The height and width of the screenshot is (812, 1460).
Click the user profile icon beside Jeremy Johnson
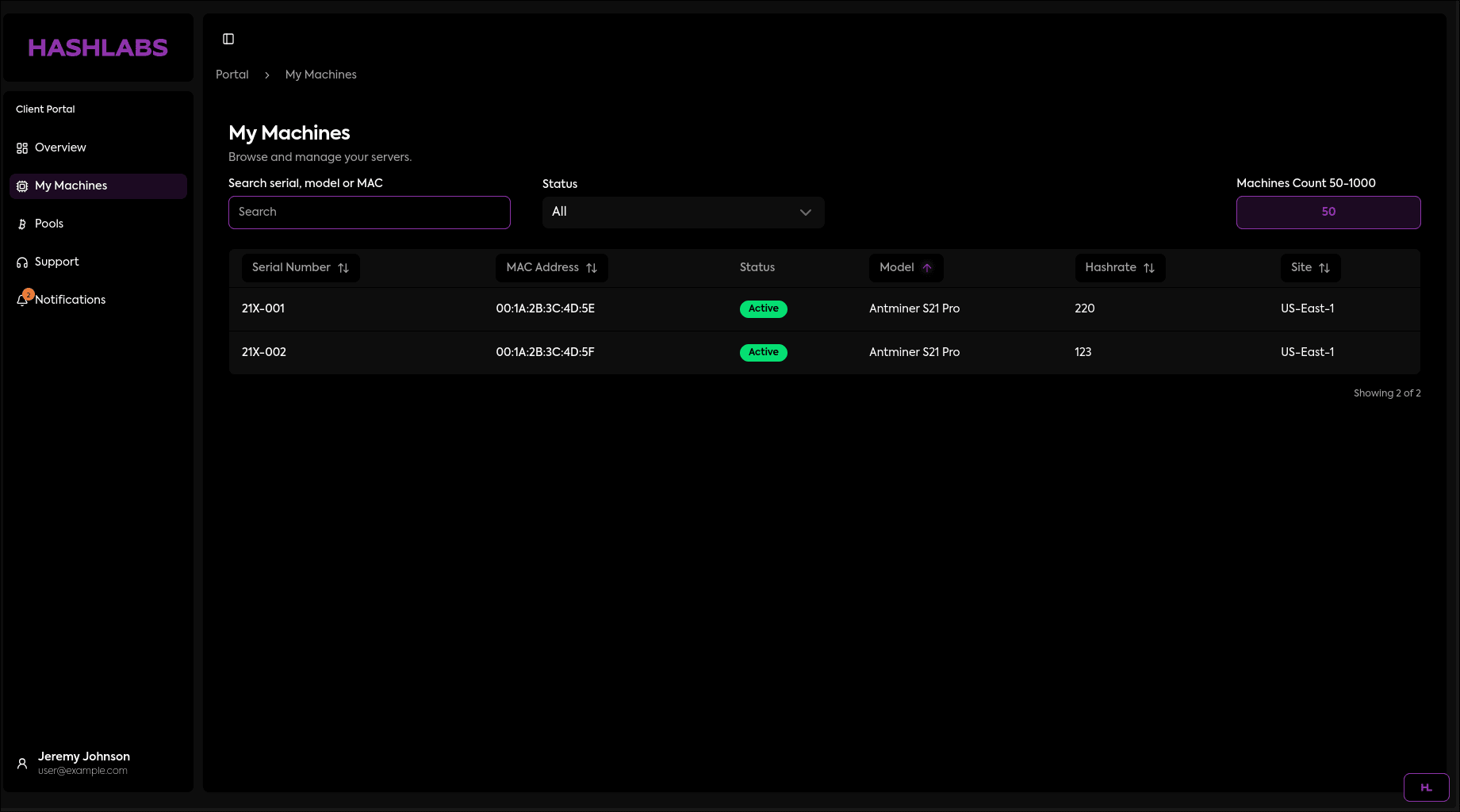(x=23, y=762)
